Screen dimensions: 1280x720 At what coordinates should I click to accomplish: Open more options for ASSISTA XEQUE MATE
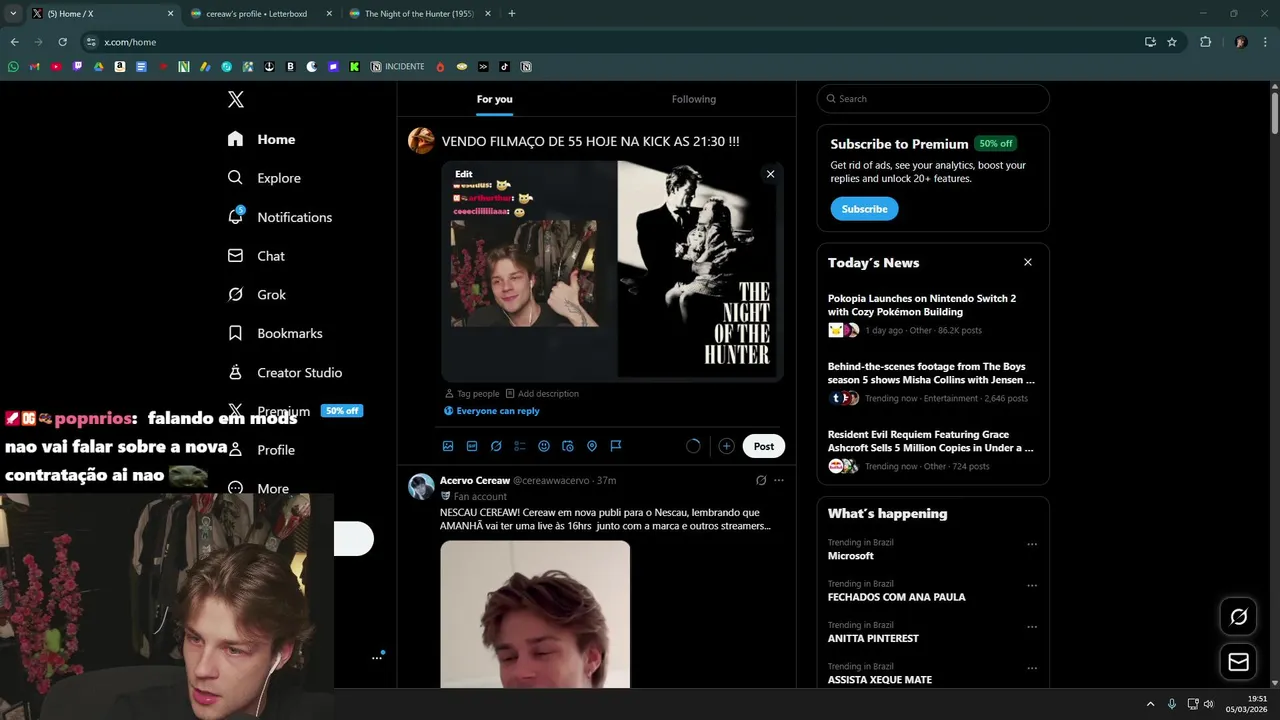[1032, 668]
